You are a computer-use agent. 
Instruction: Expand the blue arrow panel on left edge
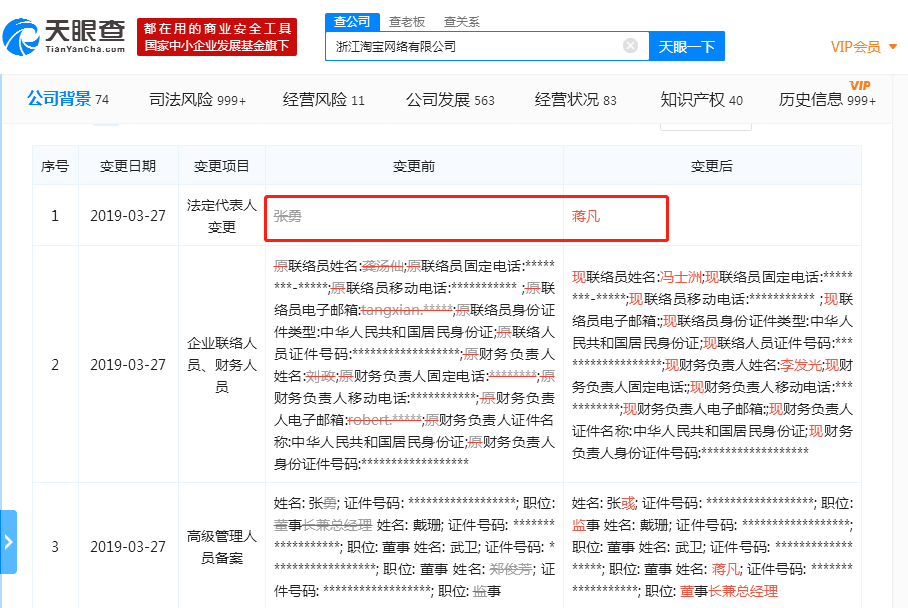[x=10, y=541]
